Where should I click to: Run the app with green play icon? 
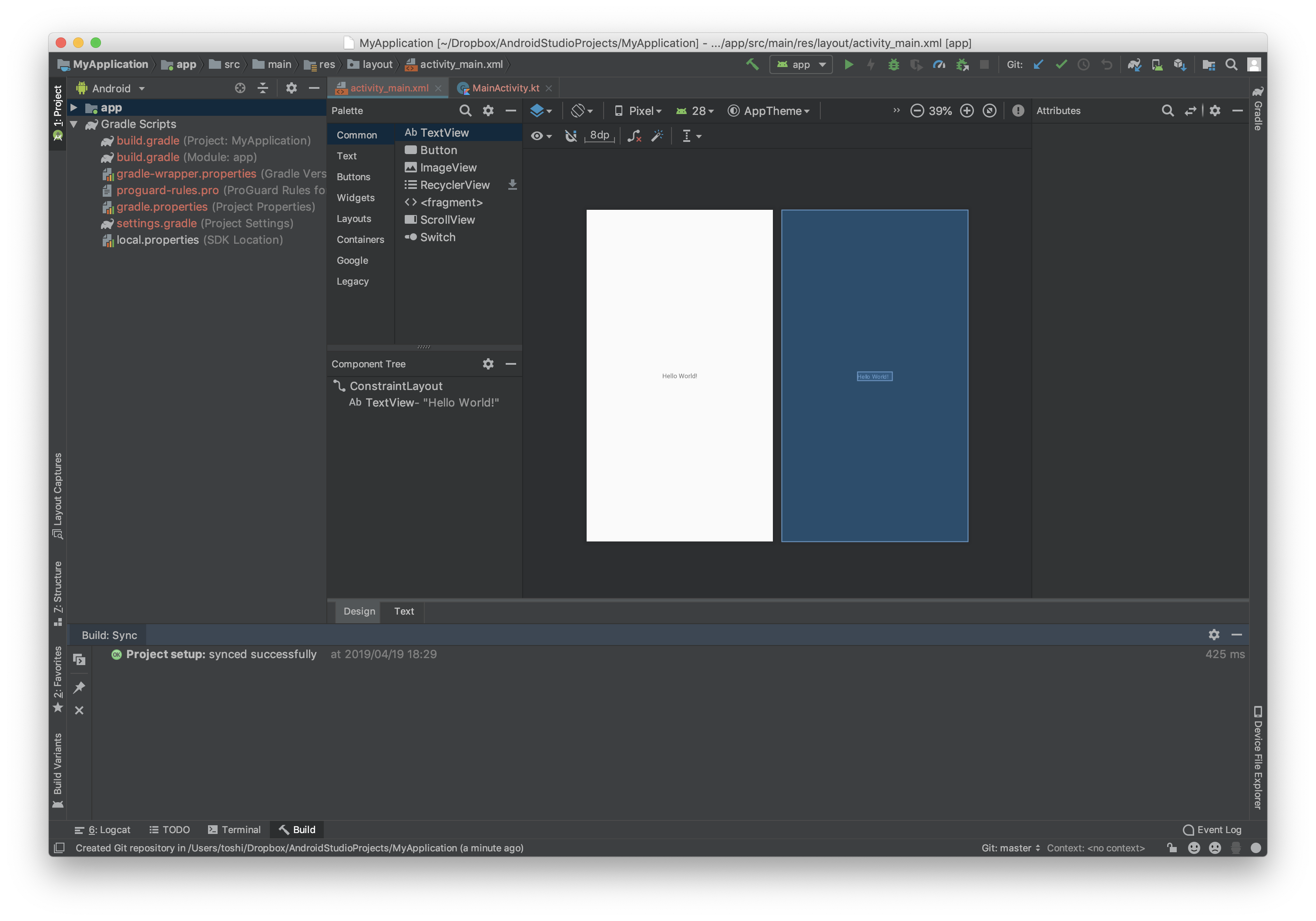pyautogui.click(x=848, y=64)
